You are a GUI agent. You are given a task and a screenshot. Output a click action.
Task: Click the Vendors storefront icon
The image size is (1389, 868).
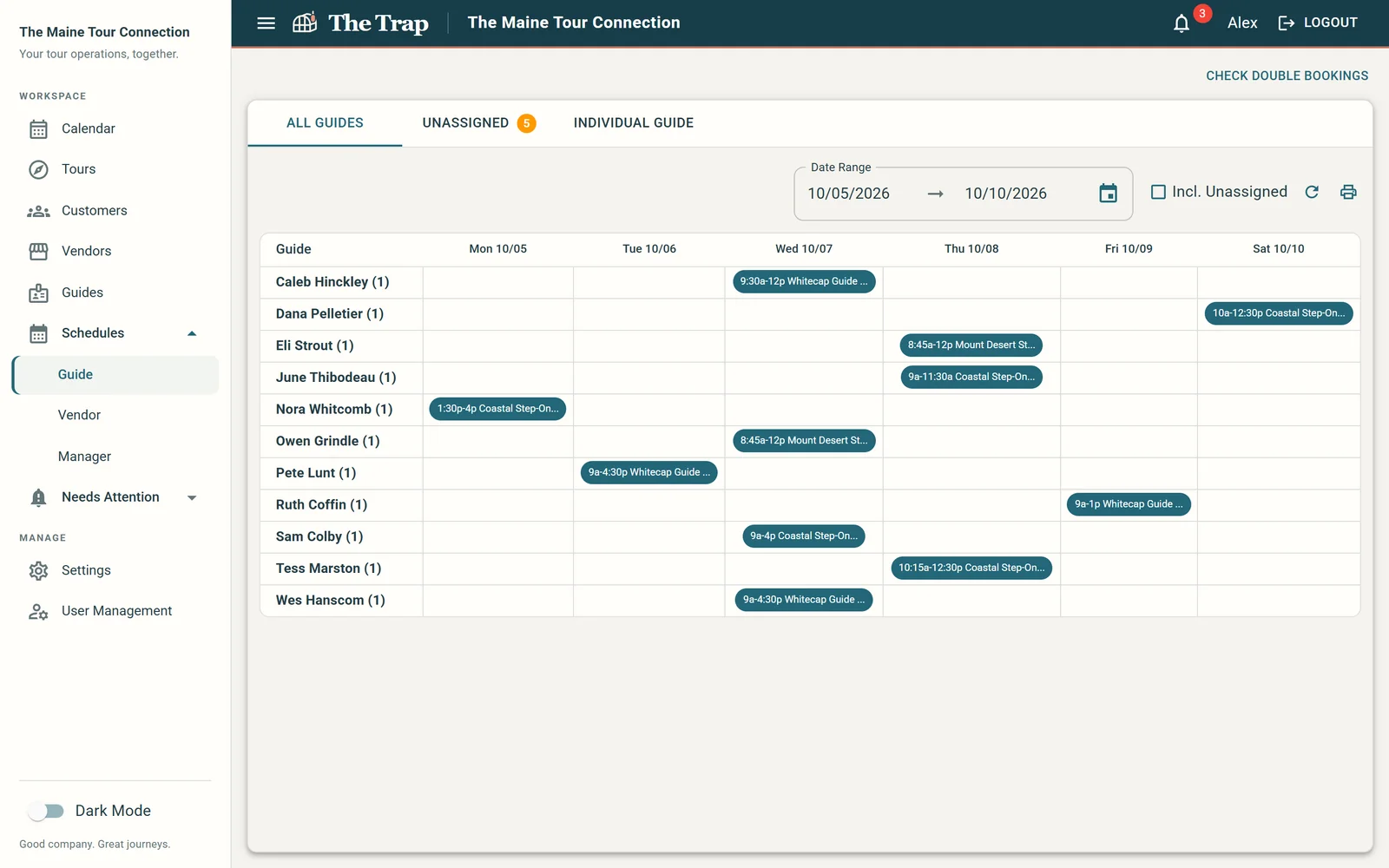point(38,252)
